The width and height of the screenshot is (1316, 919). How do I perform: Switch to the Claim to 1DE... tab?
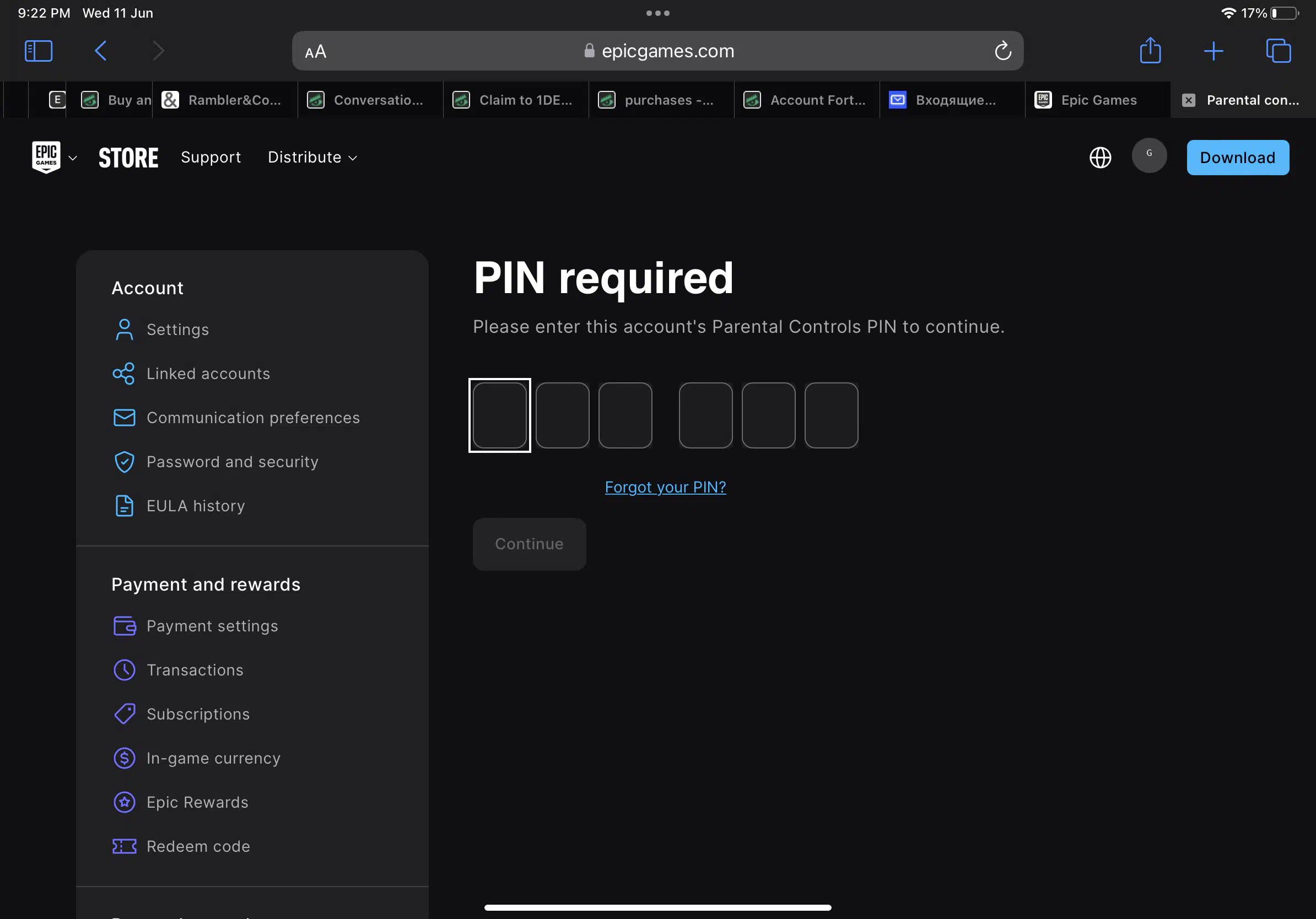pyautogui.click(x=516, y=100)
